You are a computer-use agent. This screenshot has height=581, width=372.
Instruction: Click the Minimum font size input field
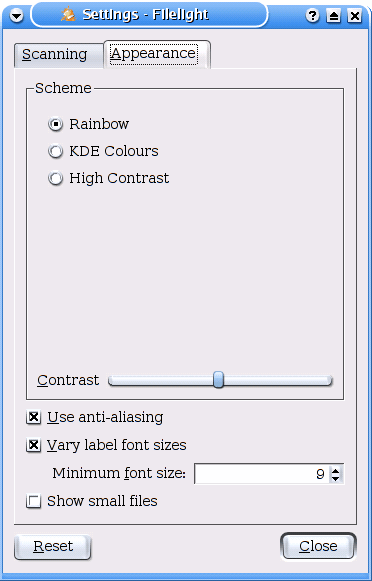[262, 474]
